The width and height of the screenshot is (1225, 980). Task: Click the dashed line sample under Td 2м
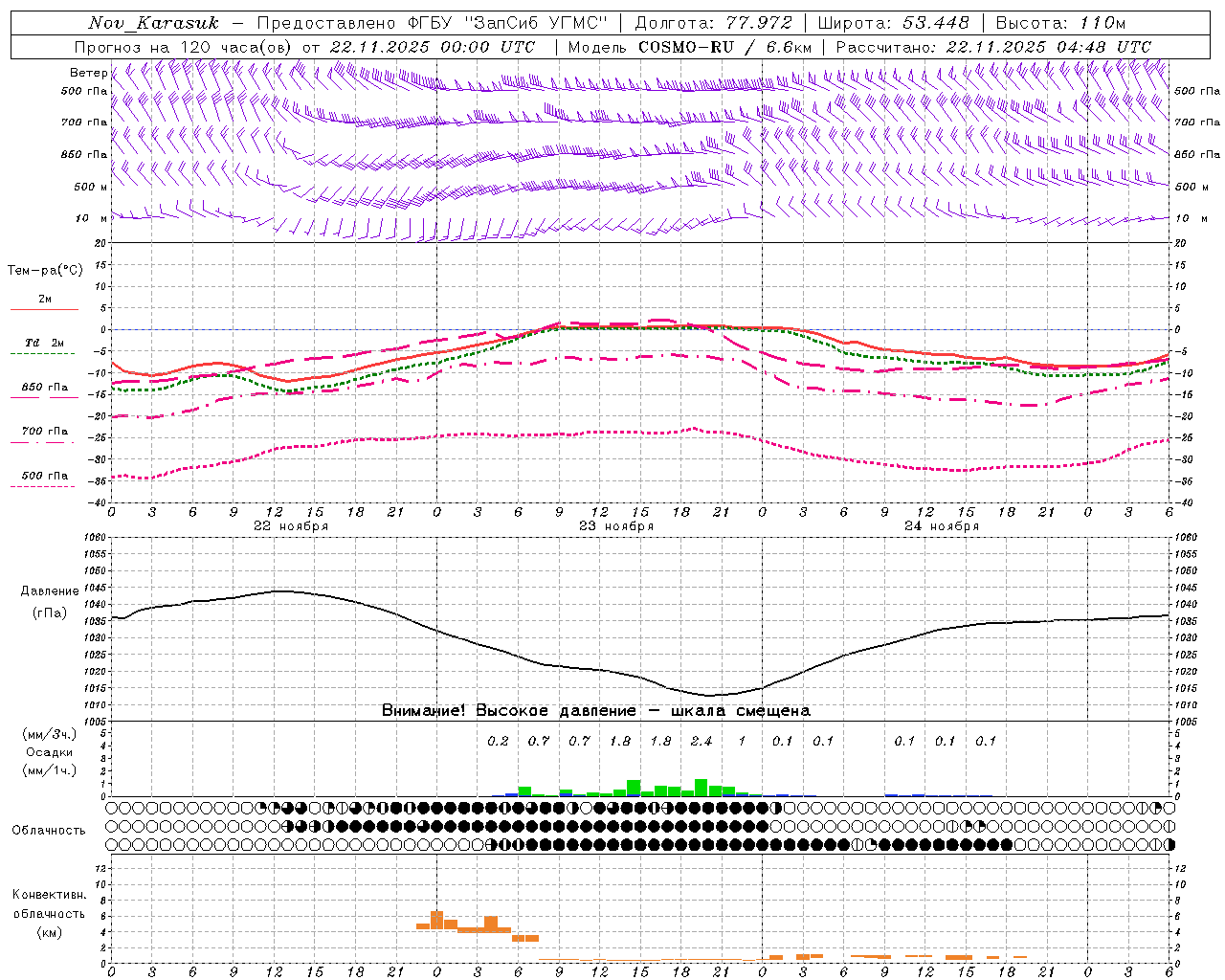[x=44, y=354]
